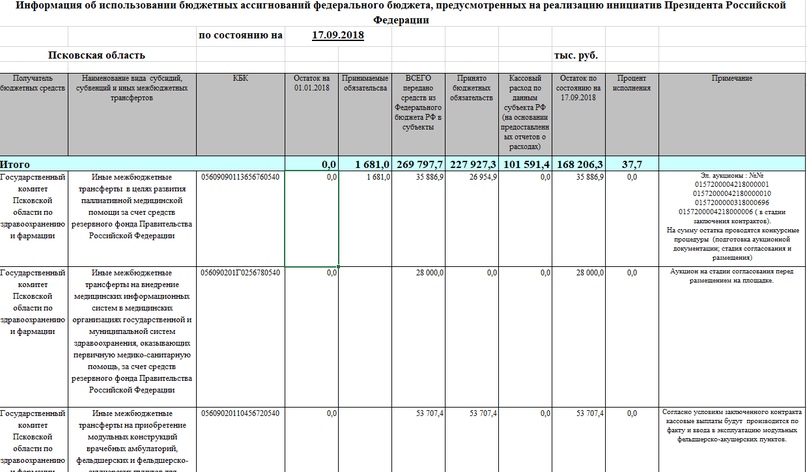Click the total 269 797,7 cell

pyautogui.click(x=418, y=164)
